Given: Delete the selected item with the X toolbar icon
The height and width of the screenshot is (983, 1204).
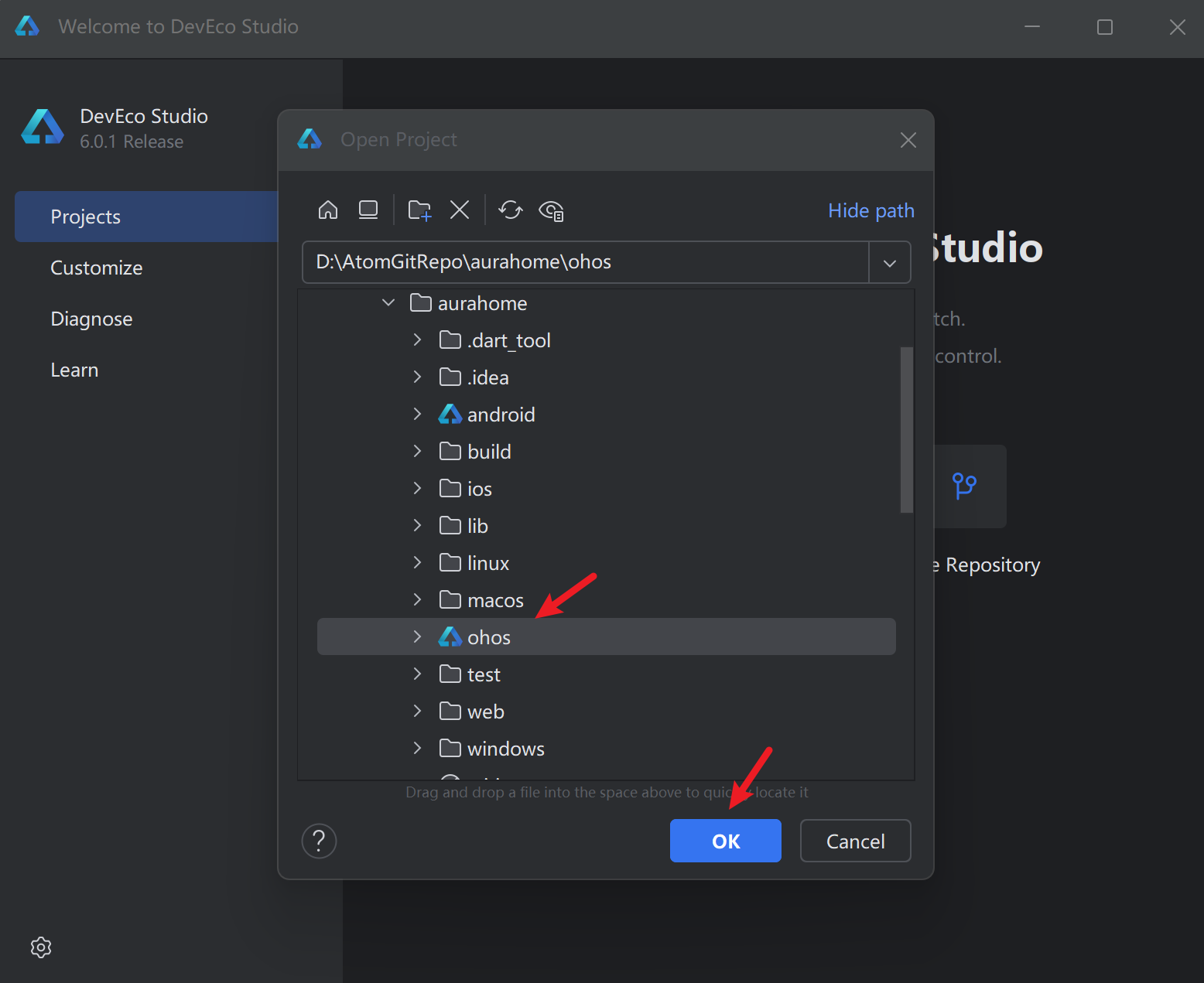Looking at the screenshot, I should coord(460,210).
